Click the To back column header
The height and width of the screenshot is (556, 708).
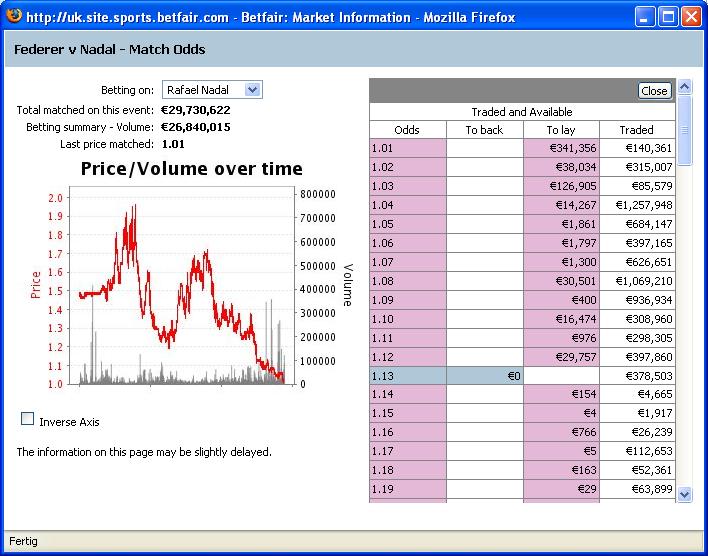484,130
